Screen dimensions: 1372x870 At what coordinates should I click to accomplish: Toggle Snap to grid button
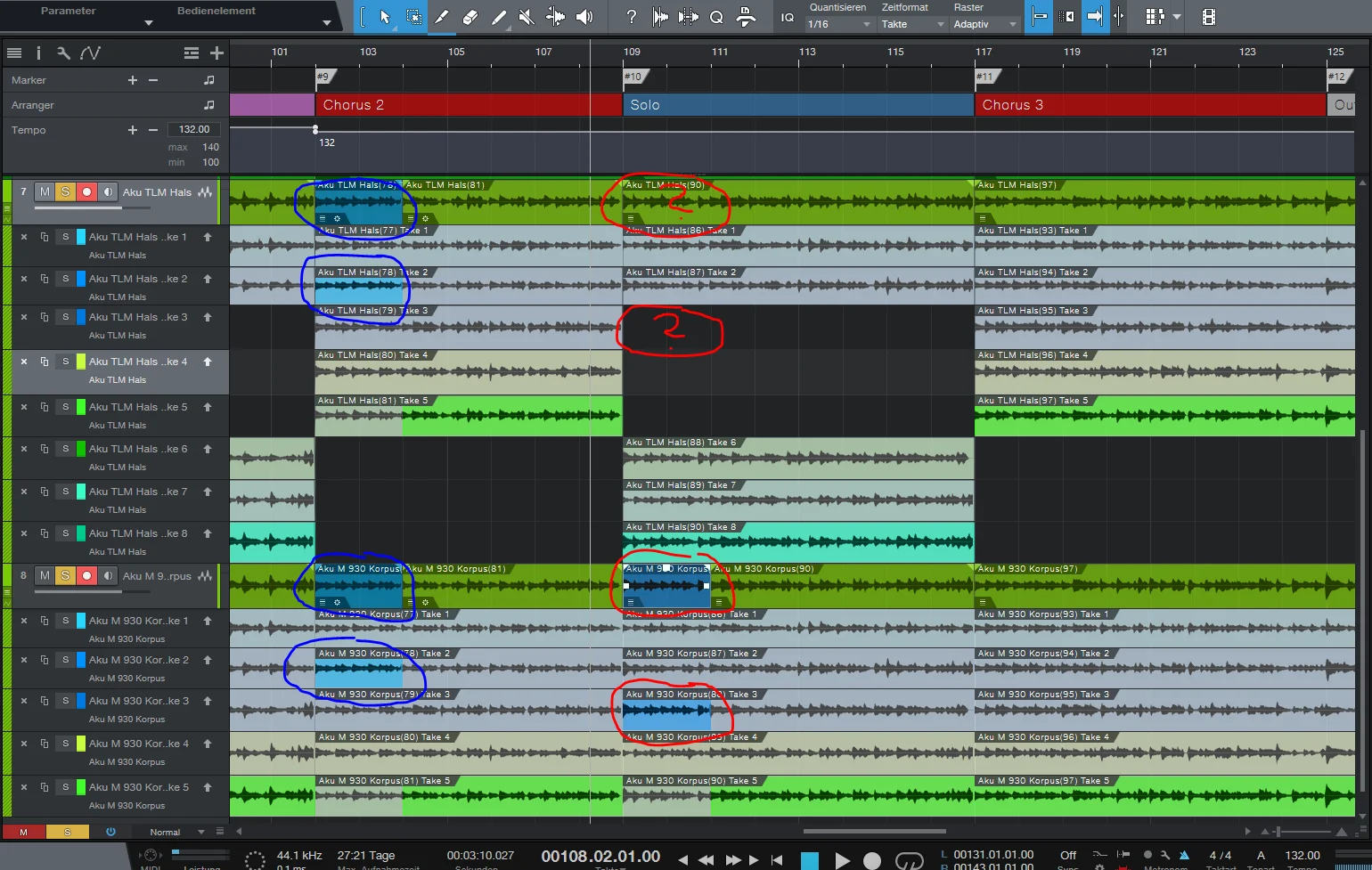coord(1038,16)
